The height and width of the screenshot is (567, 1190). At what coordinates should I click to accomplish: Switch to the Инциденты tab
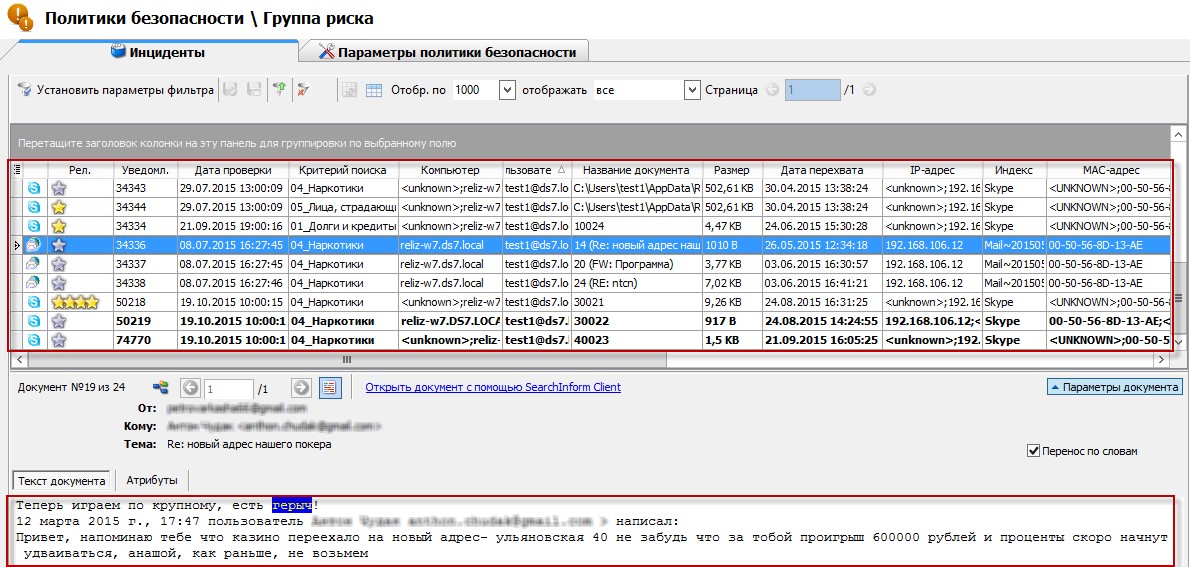(x=157, y=52)
